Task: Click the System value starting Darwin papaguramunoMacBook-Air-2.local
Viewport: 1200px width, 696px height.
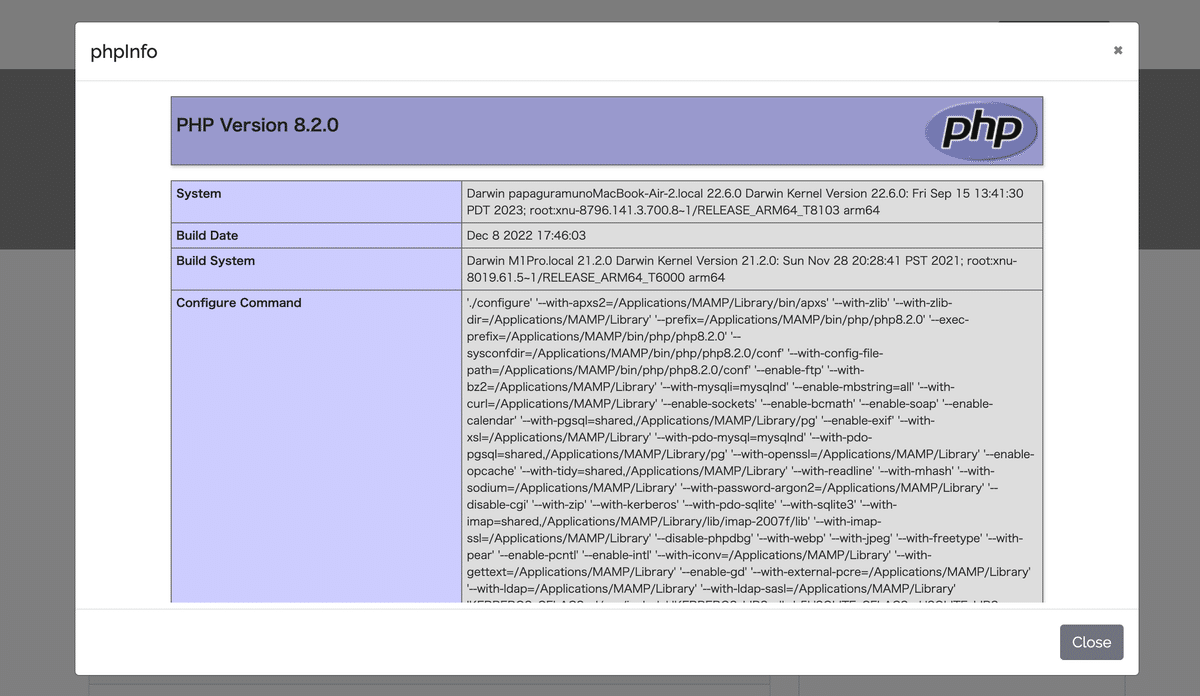Action: tap(752, 202)
